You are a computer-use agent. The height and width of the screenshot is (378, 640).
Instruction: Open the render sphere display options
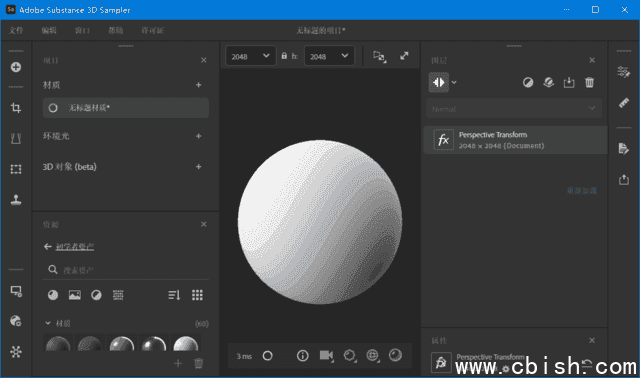(x=395, y=356)
